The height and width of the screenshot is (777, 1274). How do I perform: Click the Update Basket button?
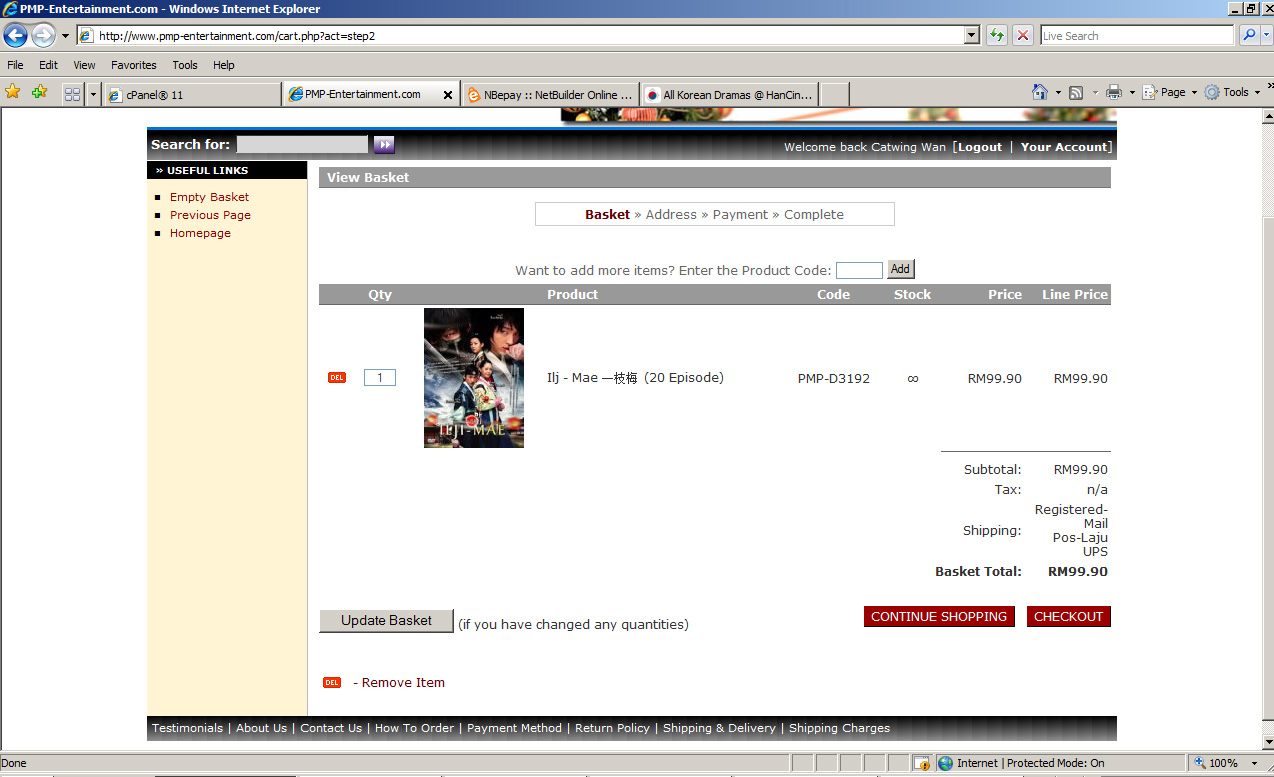(386, 621)
